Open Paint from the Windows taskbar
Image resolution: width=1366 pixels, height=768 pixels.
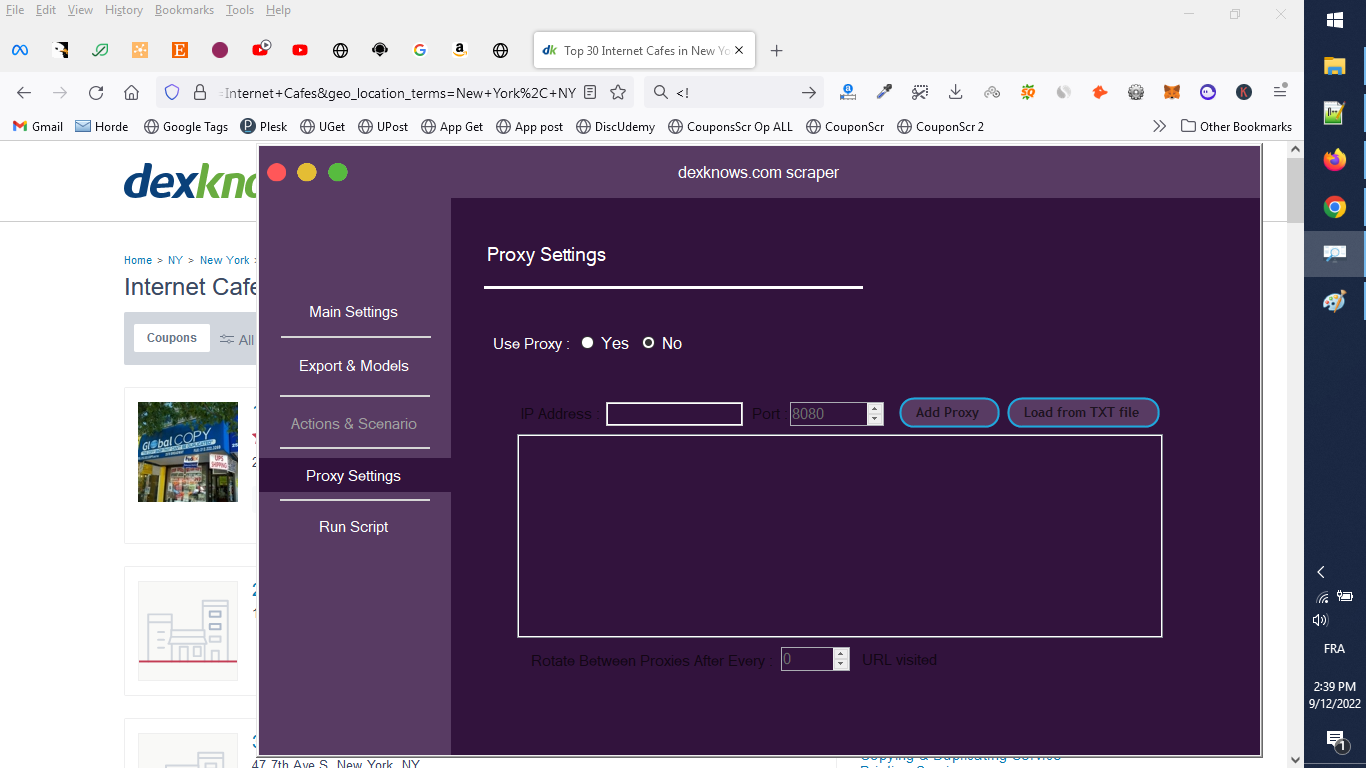[1335, 301]
